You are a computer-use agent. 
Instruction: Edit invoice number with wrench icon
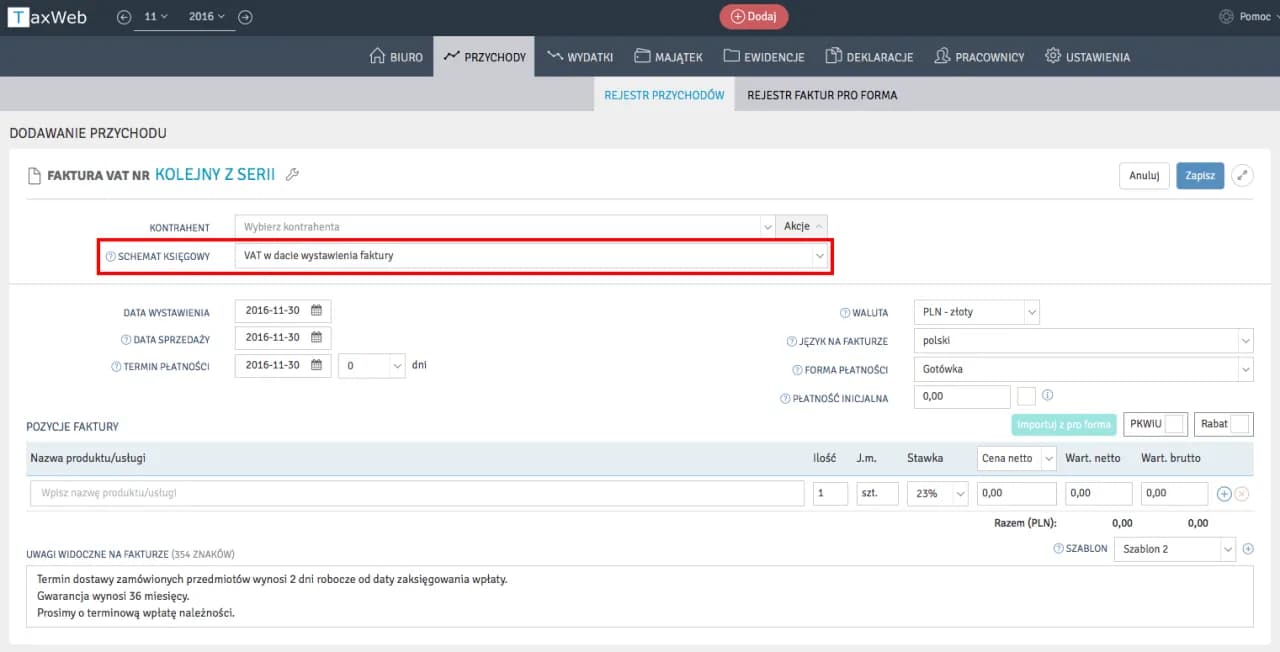292,175
